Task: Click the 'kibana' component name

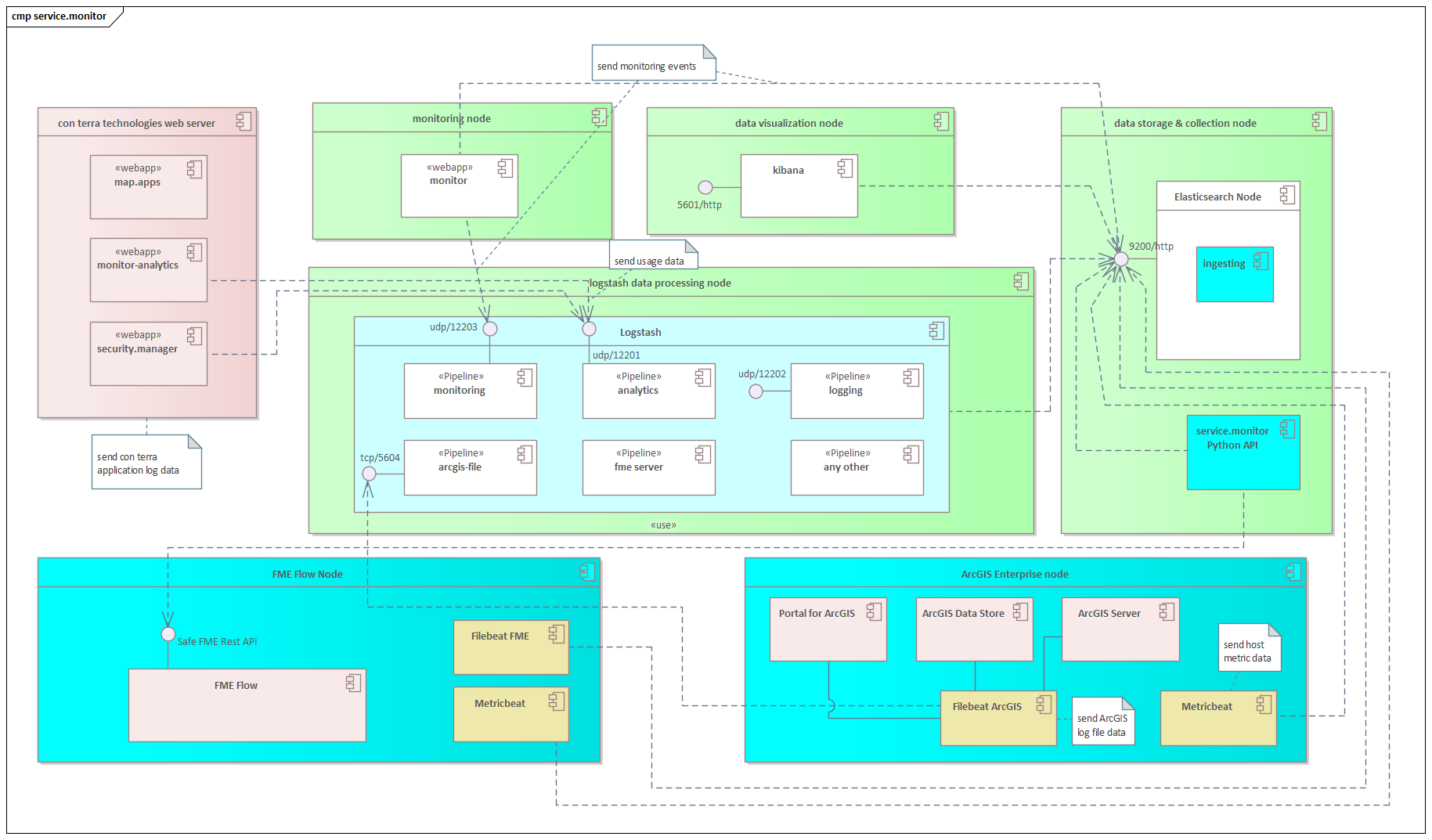Action: coord(788,170)
